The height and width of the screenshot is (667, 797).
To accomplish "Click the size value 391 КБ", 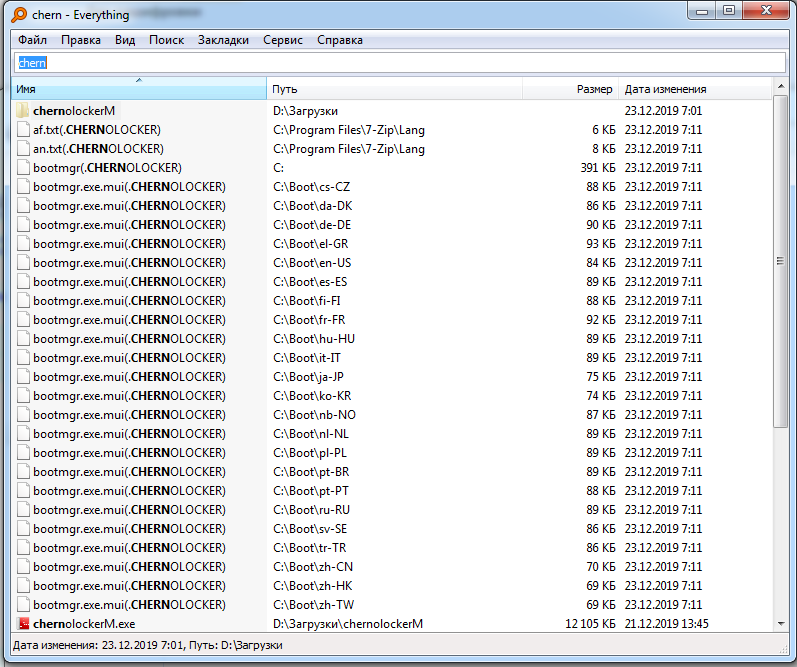I will (598, 167).
